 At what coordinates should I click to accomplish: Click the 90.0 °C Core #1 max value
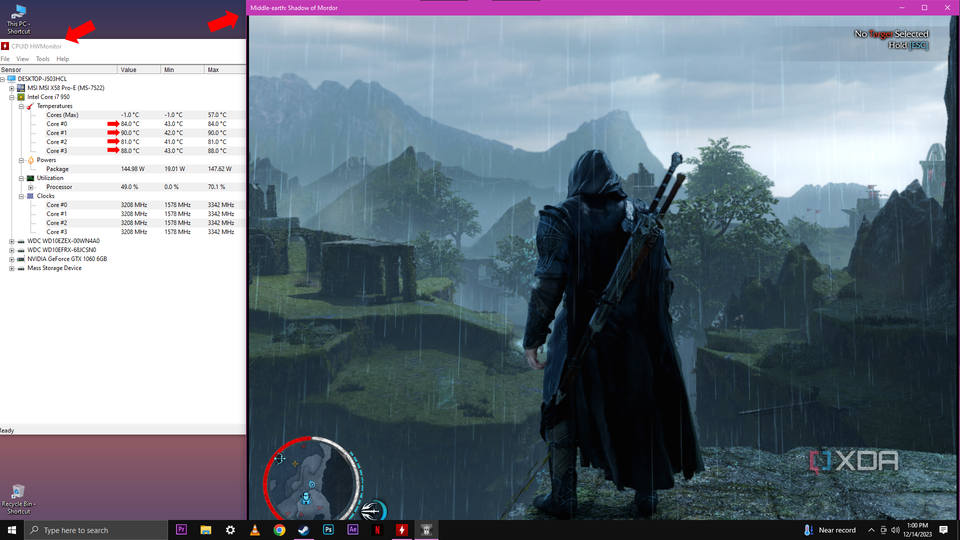(217, 133)
